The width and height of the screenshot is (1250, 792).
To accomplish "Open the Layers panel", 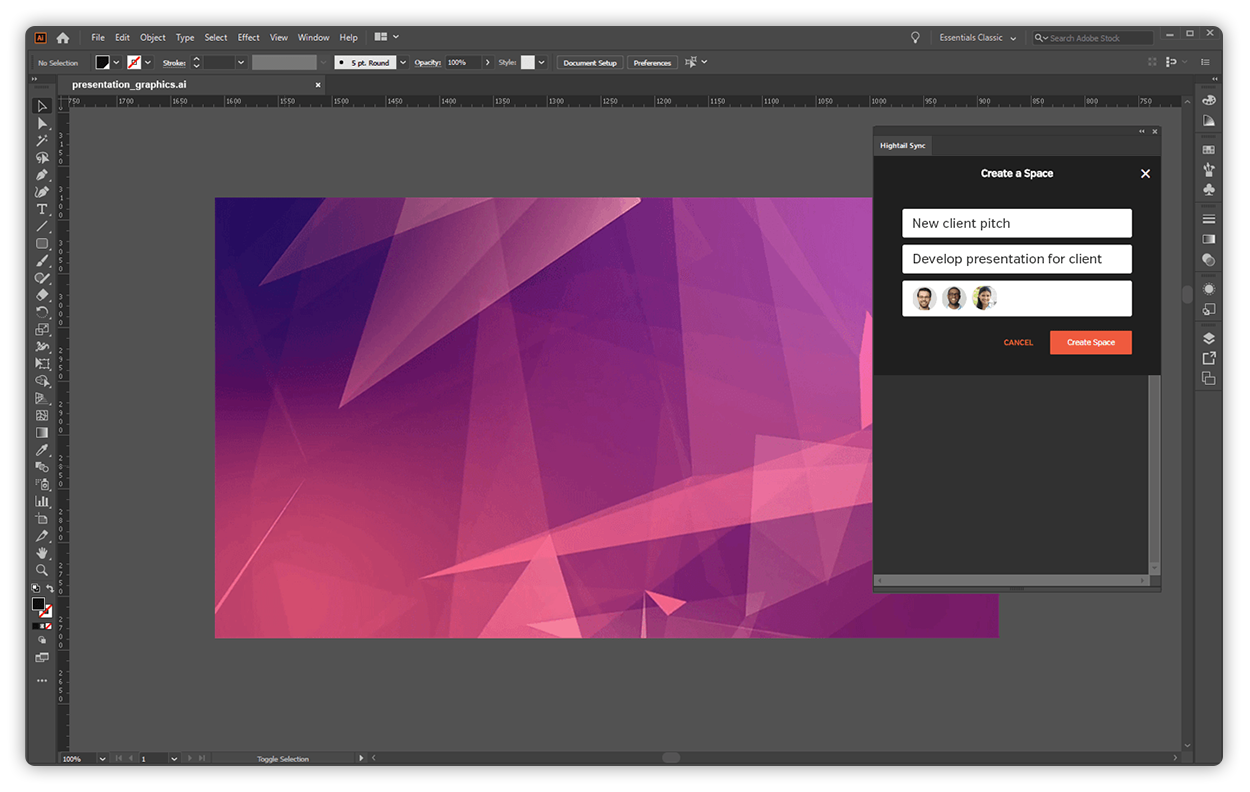I will (x=1208, y=338).
